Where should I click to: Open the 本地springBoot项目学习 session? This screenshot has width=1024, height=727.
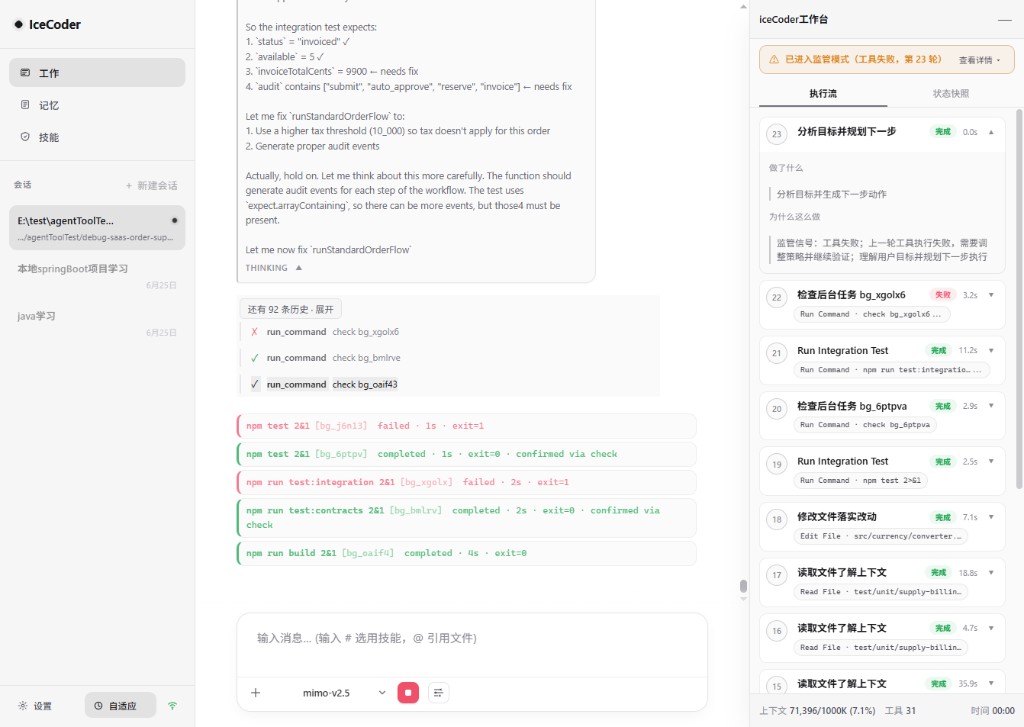click(x=97, y=276)
